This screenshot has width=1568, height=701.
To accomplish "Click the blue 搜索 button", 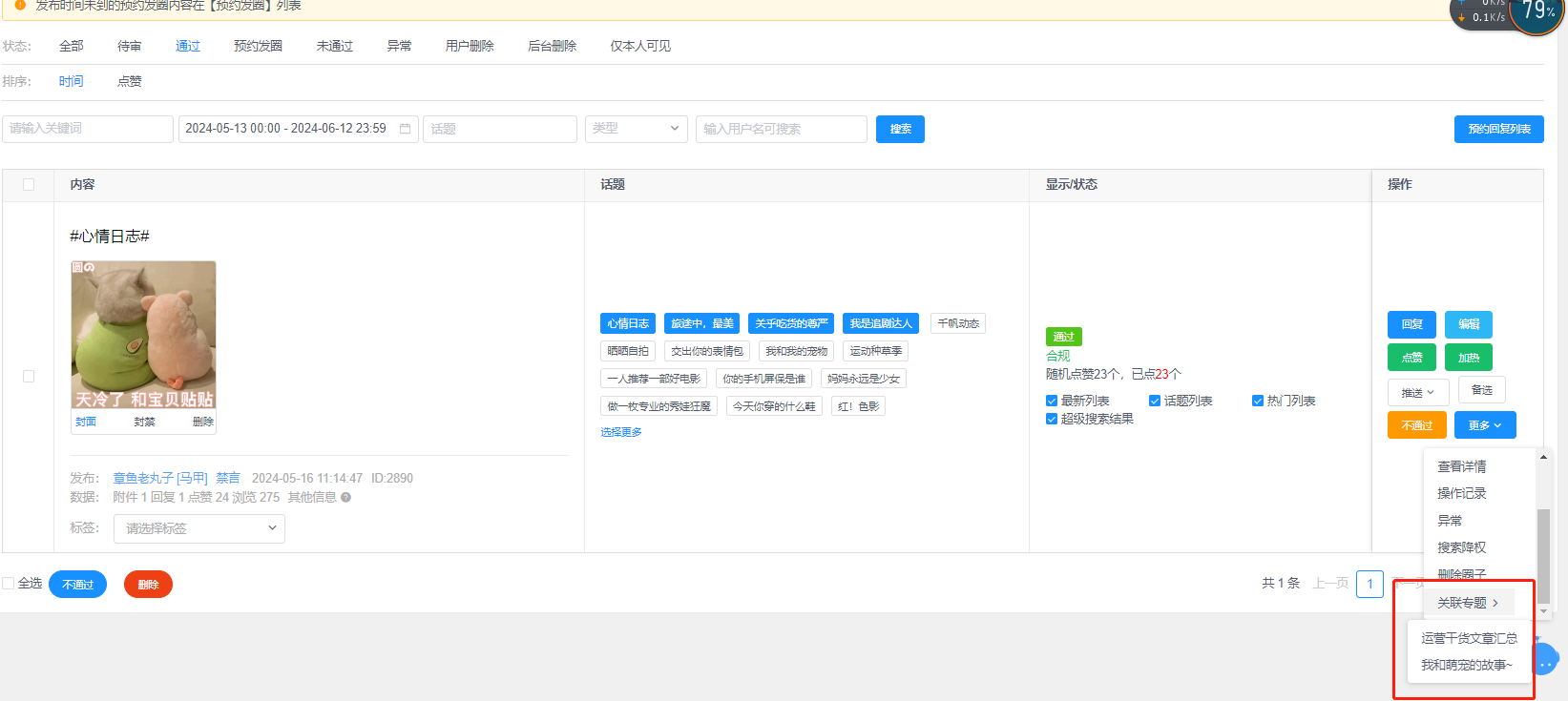I will [x=900, y=129].
